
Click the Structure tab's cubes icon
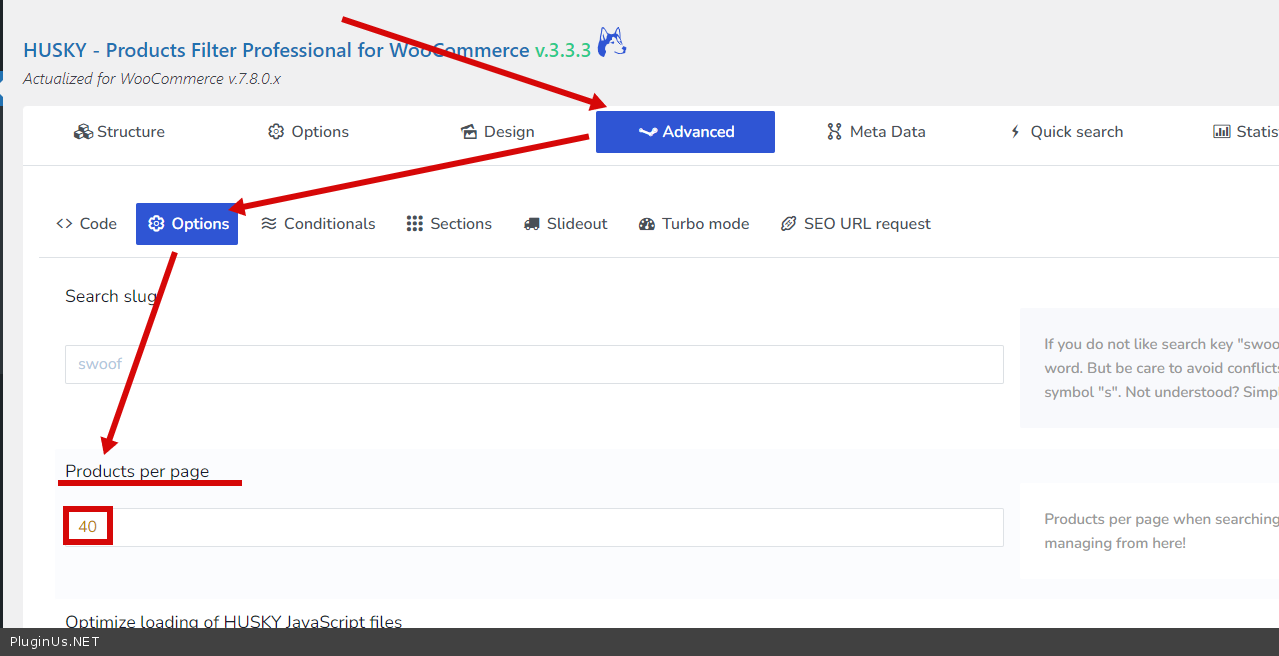(x=83, y=132)
